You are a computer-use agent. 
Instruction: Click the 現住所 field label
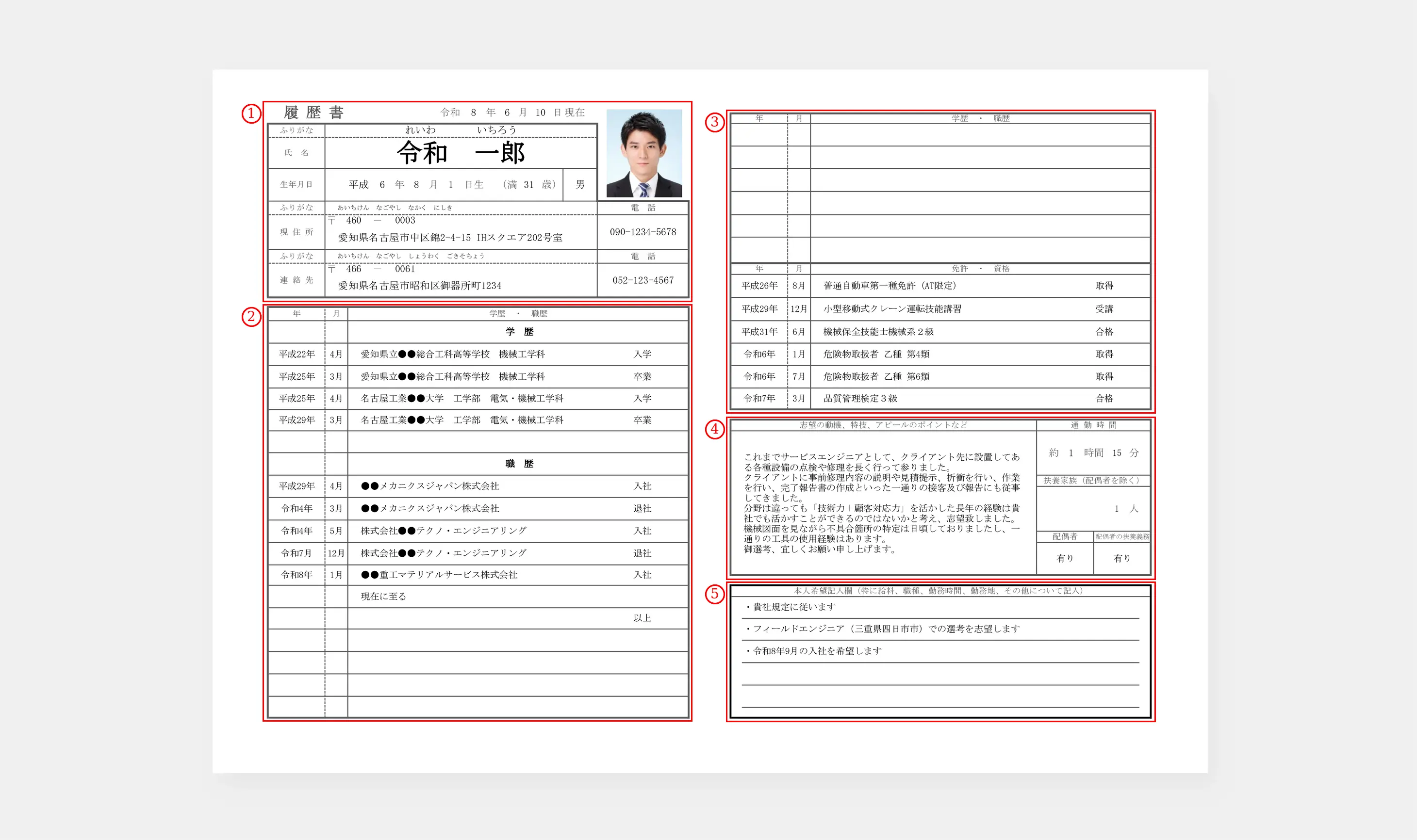tap(296, 232)
